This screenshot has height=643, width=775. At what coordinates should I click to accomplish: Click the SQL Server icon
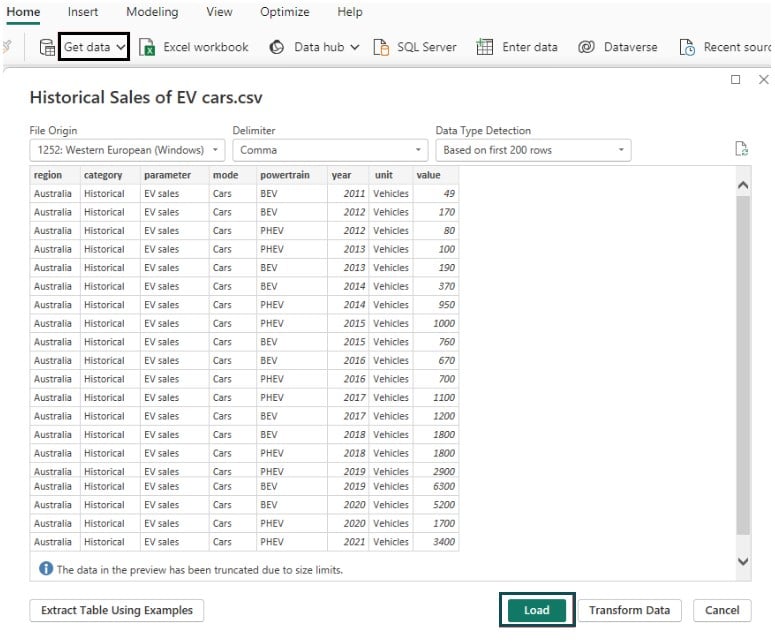tap(381, 47)
